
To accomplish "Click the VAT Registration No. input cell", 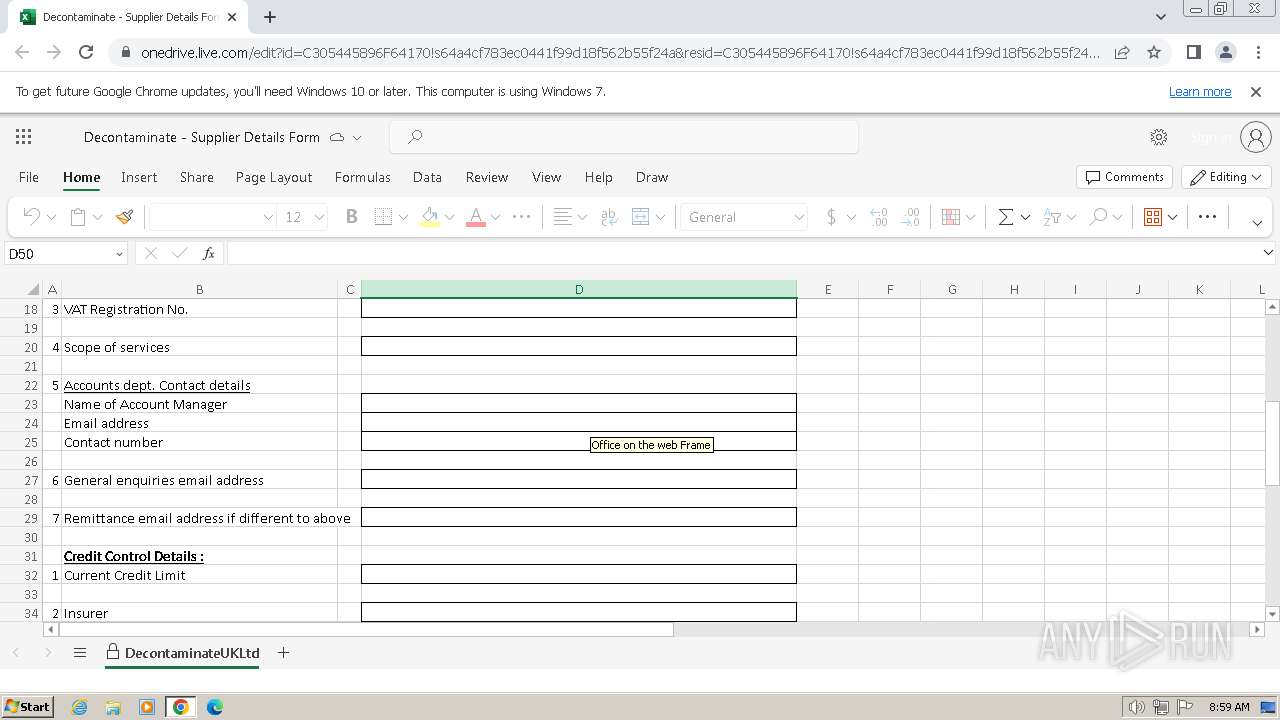I will (579, 309).
